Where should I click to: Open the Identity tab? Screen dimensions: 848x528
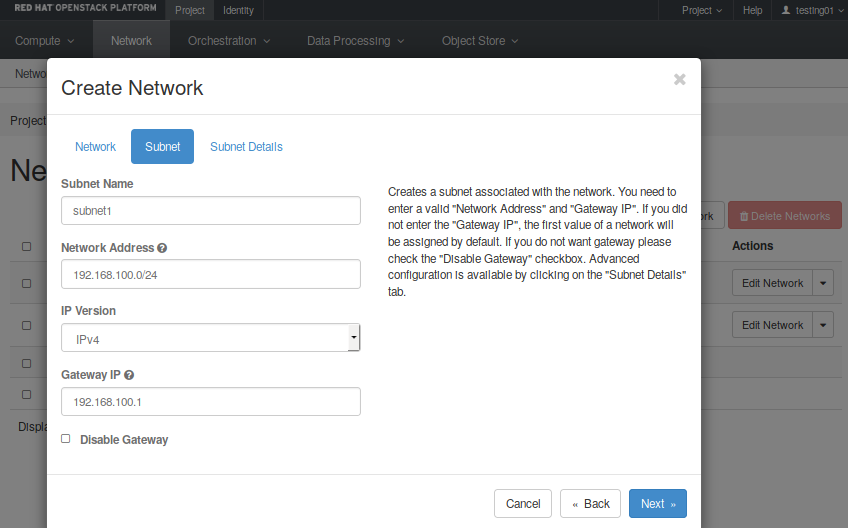[x=238, y=10]
